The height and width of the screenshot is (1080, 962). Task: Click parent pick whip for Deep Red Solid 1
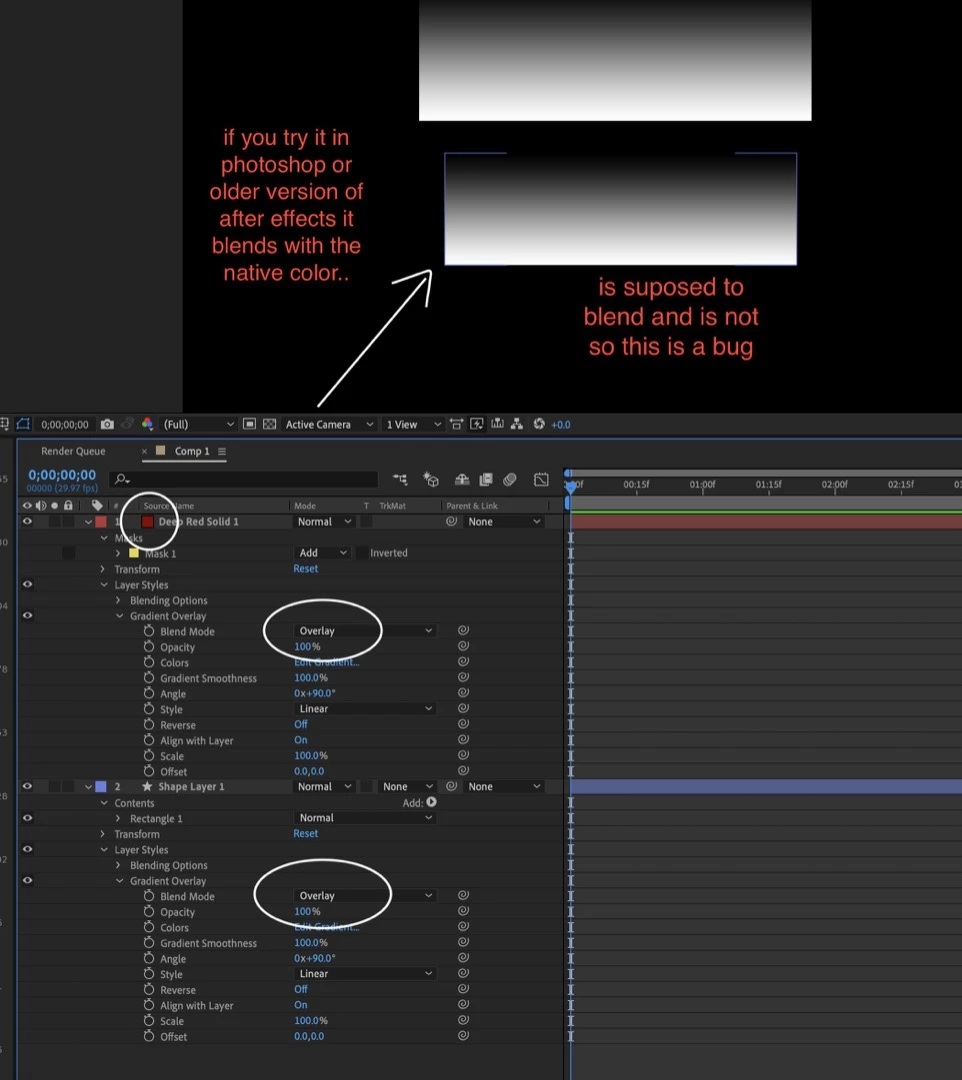coord(451,521)
